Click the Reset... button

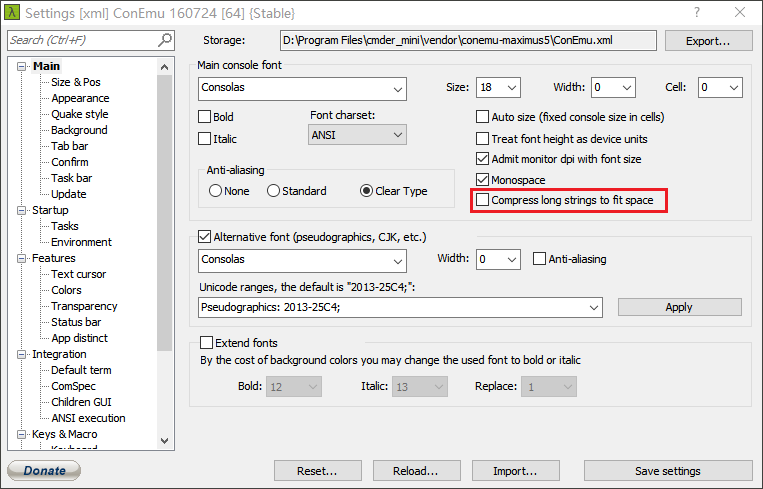point(317,471)
